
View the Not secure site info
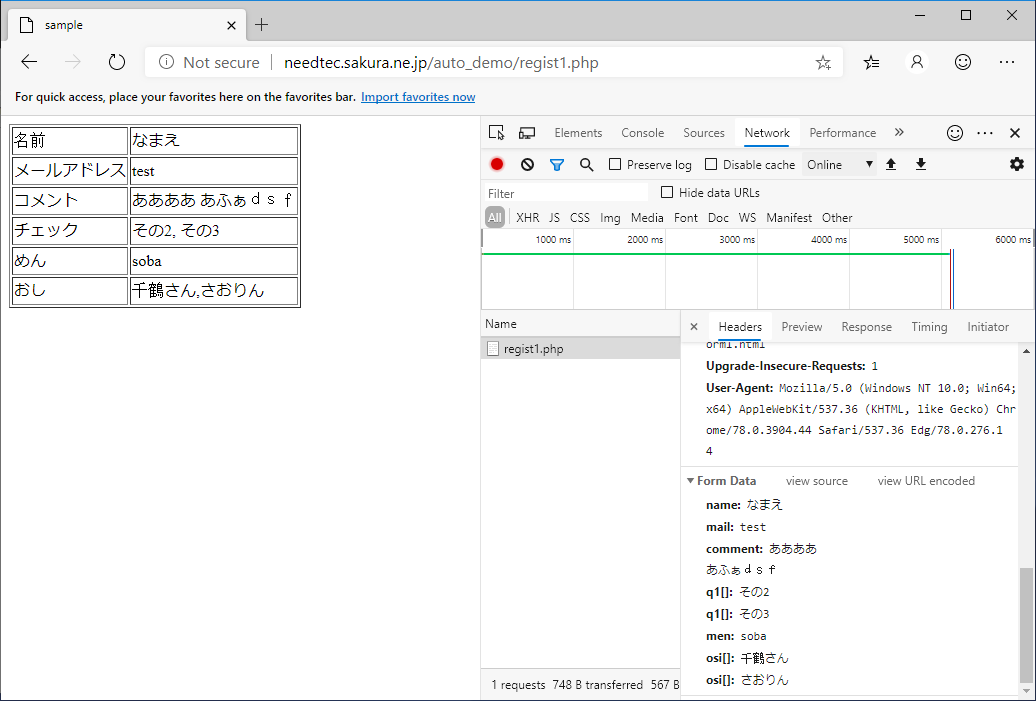(x=209, y=63)
